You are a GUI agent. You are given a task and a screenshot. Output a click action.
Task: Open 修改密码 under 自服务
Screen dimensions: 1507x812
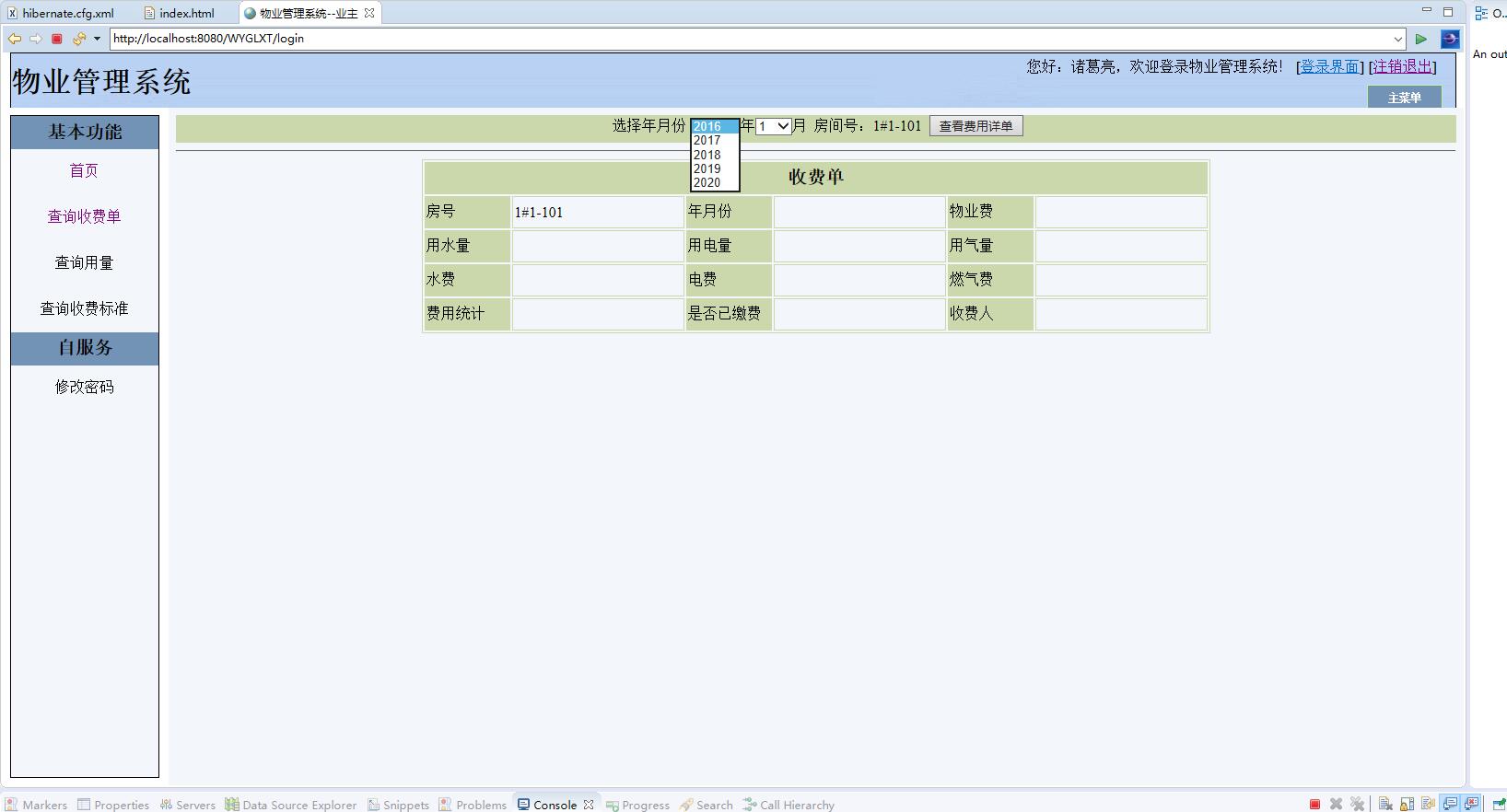[84, 387]
